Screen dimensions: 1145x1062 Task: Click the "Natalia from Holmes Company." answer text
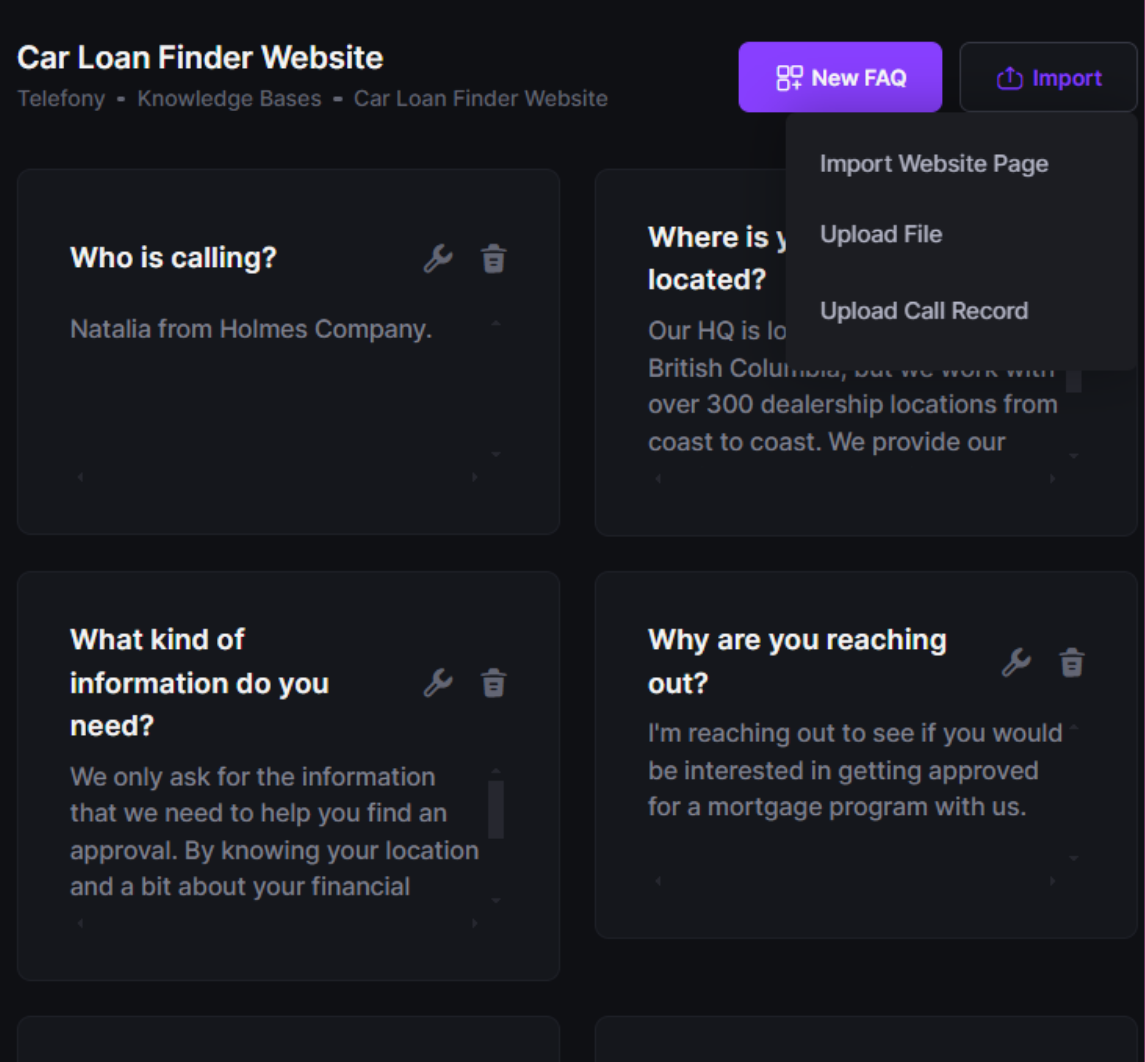pos(251,329)
